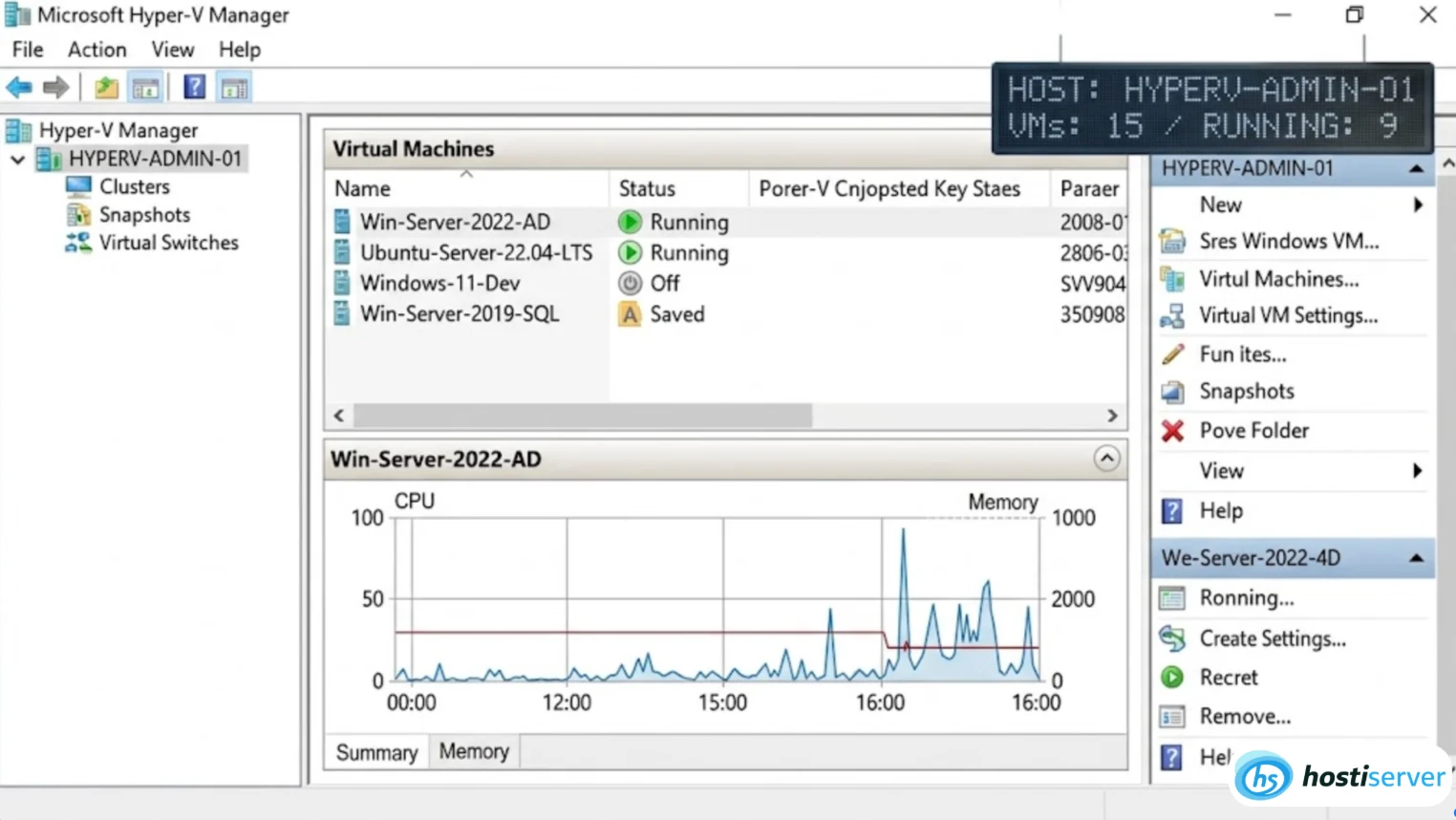Open Clusters in the navigation tree
The width and height of the screenshot is (1456, 820).
pos(135,186)
